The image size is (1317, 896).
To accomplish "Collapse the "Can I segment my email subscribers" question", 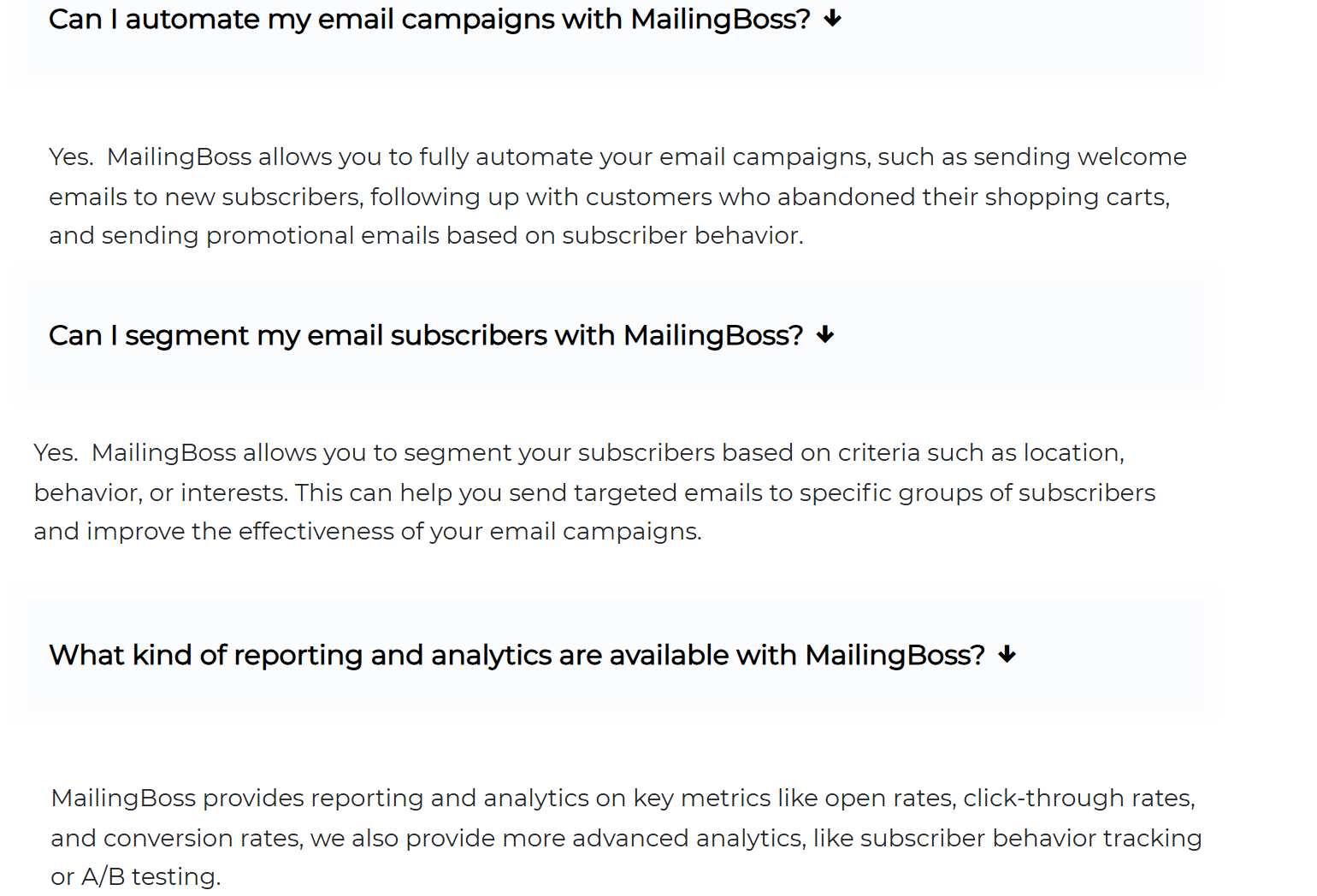I will tap(425, 335).
